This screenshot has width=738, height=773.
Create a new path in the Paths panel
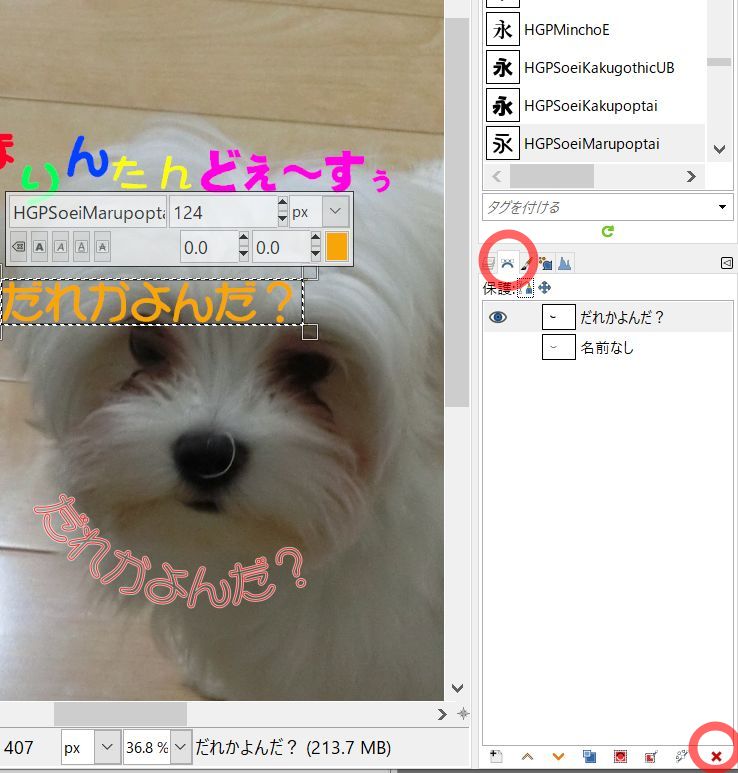click(x=497, y=756)
